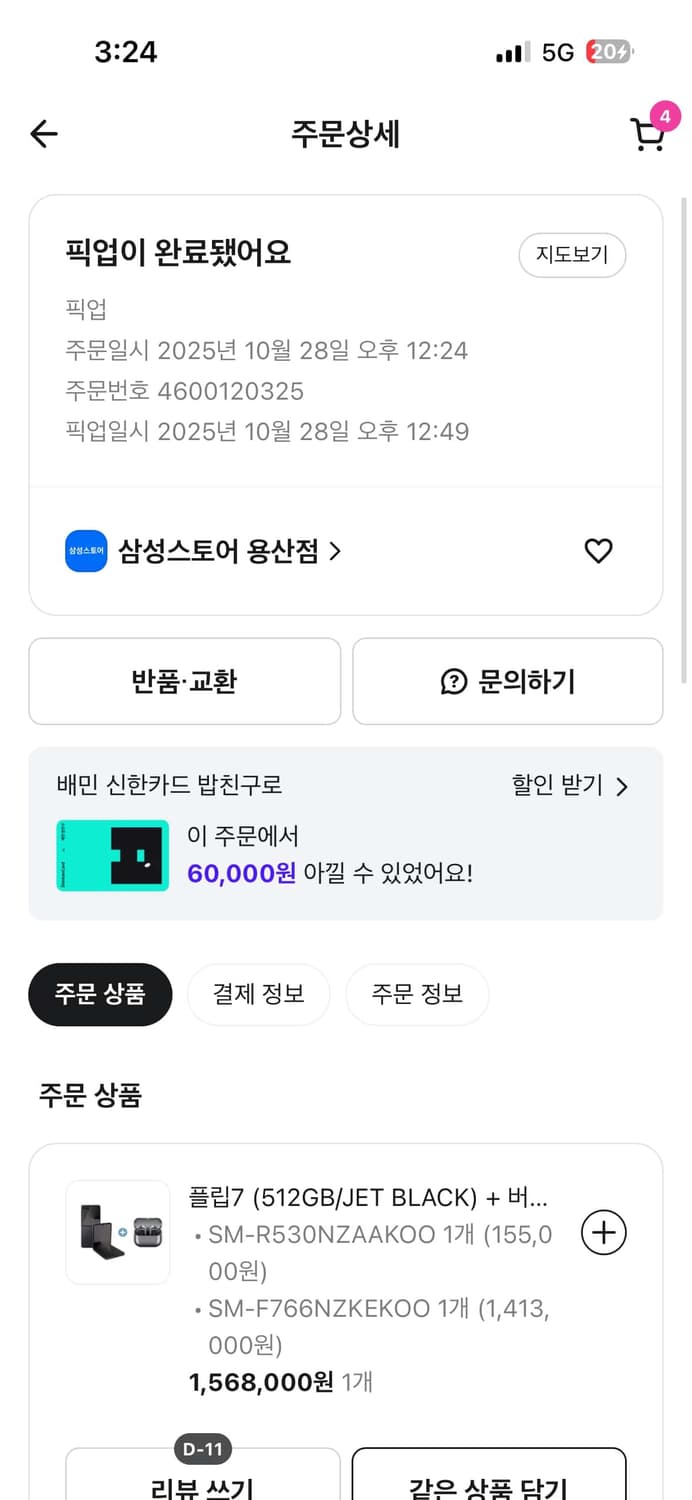Screen dimensions: 692x1500
Task: Tap the back arrow to return
Action: tap(43, 133)
